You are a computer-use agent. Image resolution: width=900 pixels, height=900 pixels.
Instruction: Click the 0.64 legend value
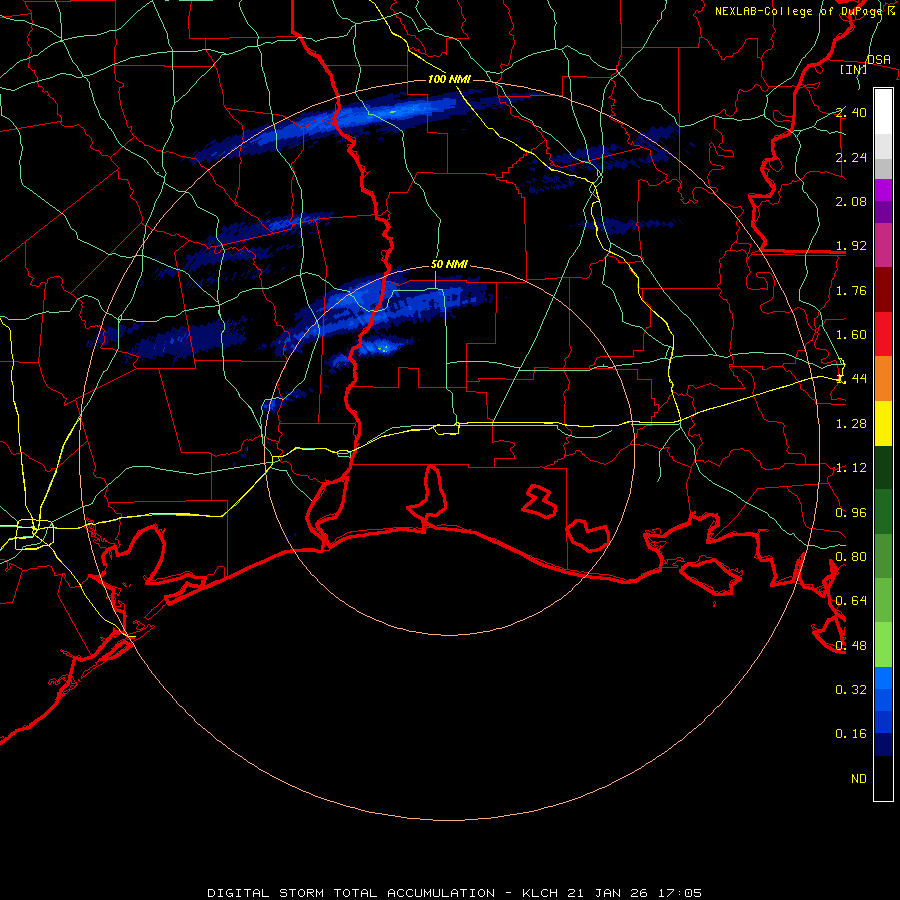click(x=851, y=601)
